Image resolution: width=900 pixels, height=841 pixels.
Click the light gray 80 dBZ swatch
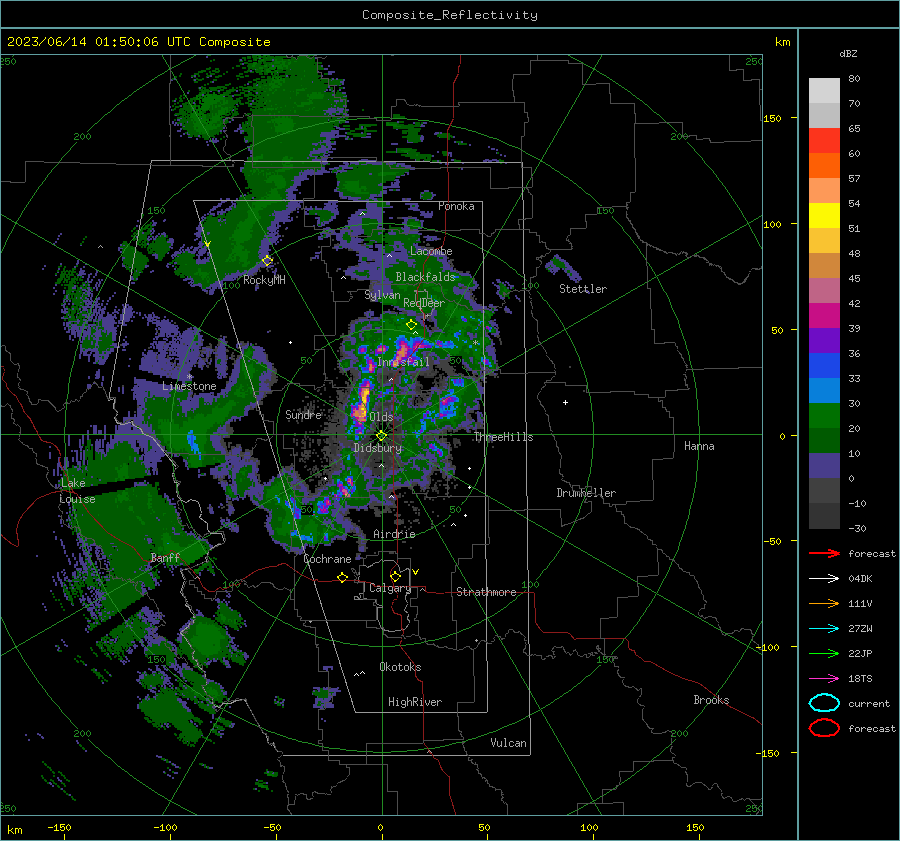click(x=824, y=90)
